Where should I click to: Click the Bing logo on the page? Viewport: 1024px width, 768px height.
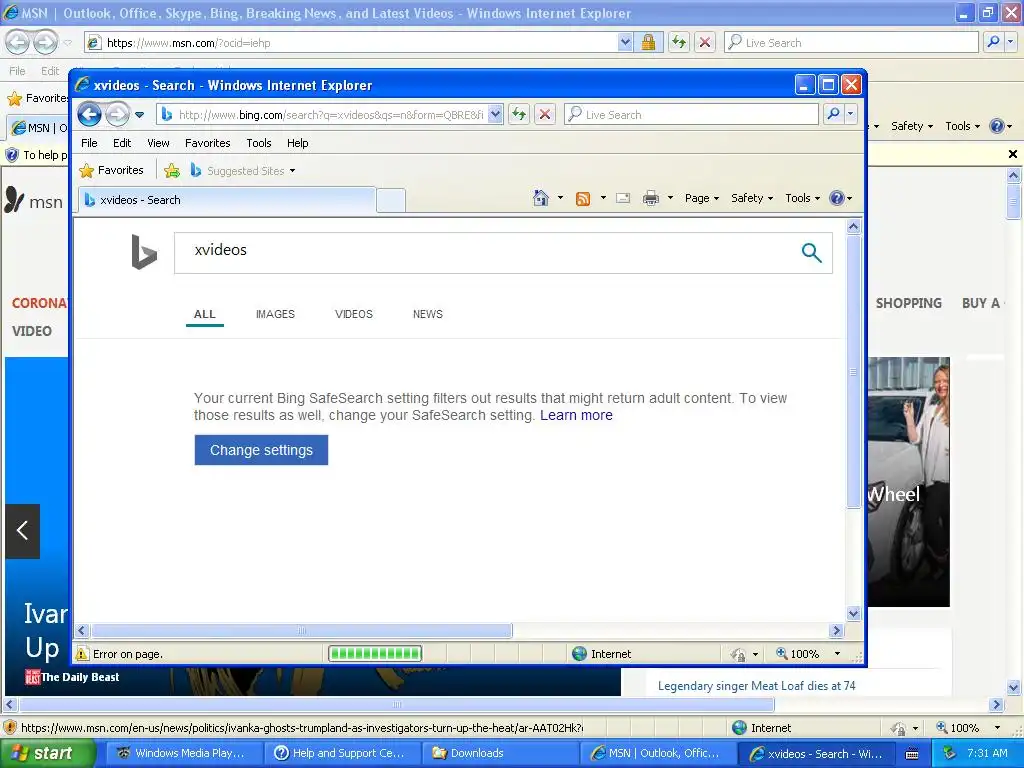[144, 252]
